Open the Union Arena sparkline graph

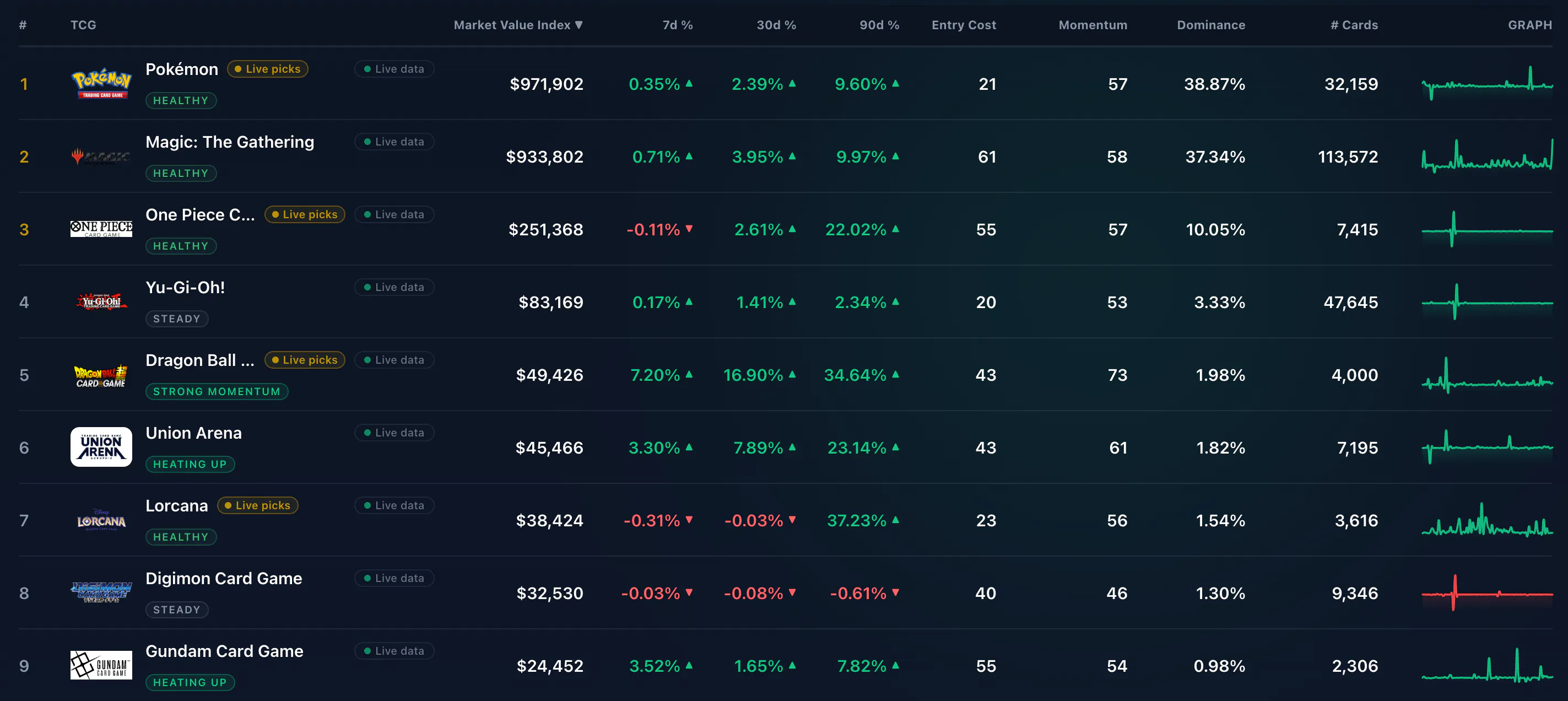1487,447
